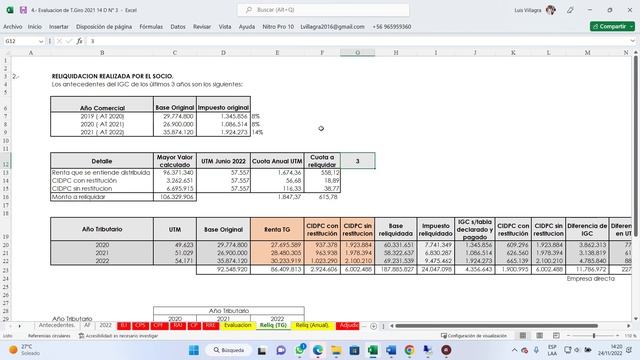
Task: Click the add new sheet plus icon
Action: (x=373, y=326)
